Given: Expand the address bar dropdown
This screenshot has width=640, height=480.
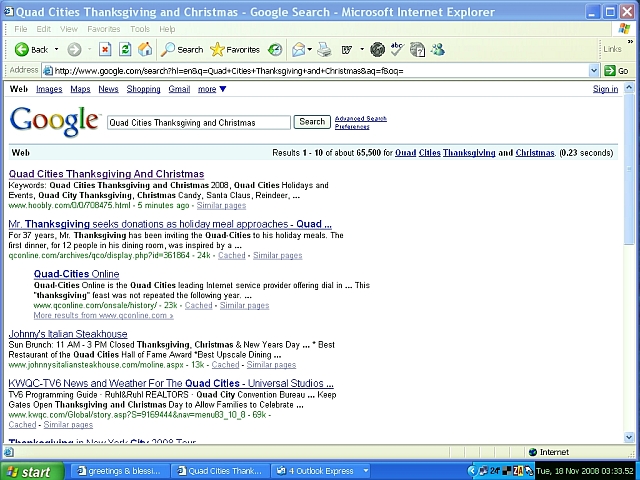Looking at the screenshot, I should click(594, 71).
